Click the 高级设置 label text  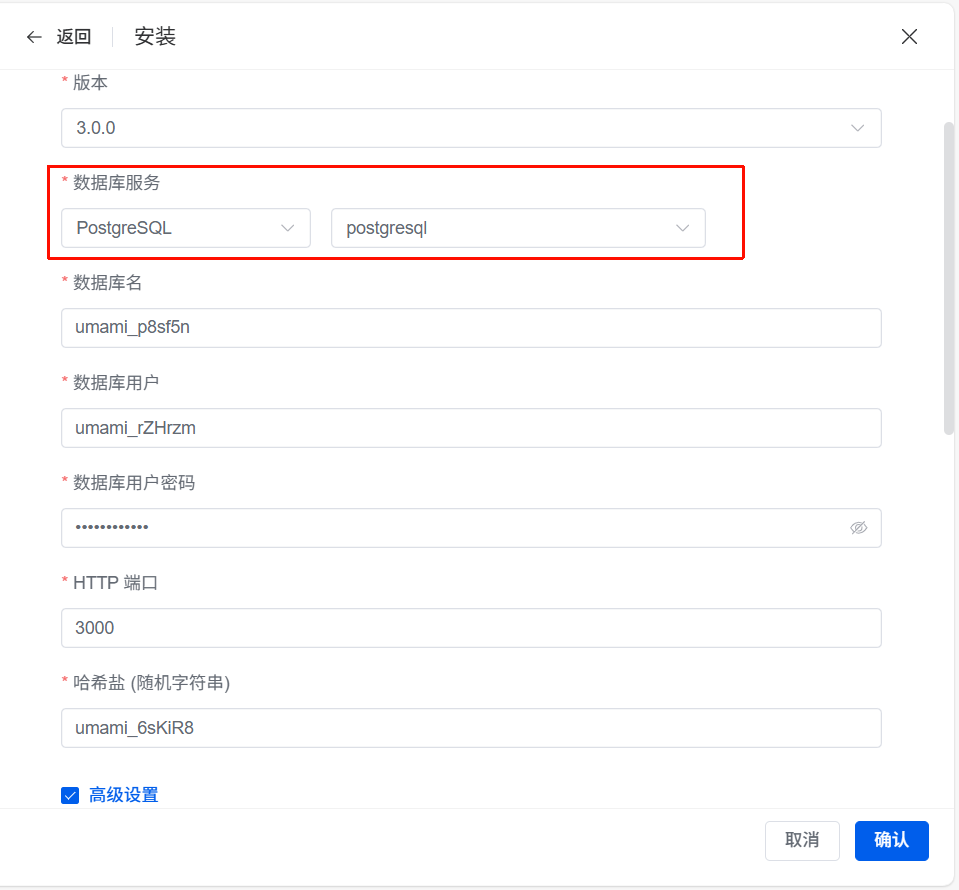[124, 796]
